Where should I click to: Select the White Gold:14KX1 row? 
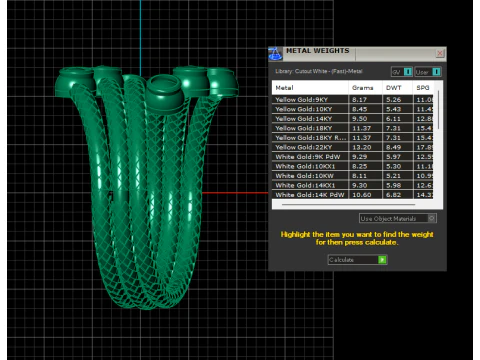click(x=353, y=185)
